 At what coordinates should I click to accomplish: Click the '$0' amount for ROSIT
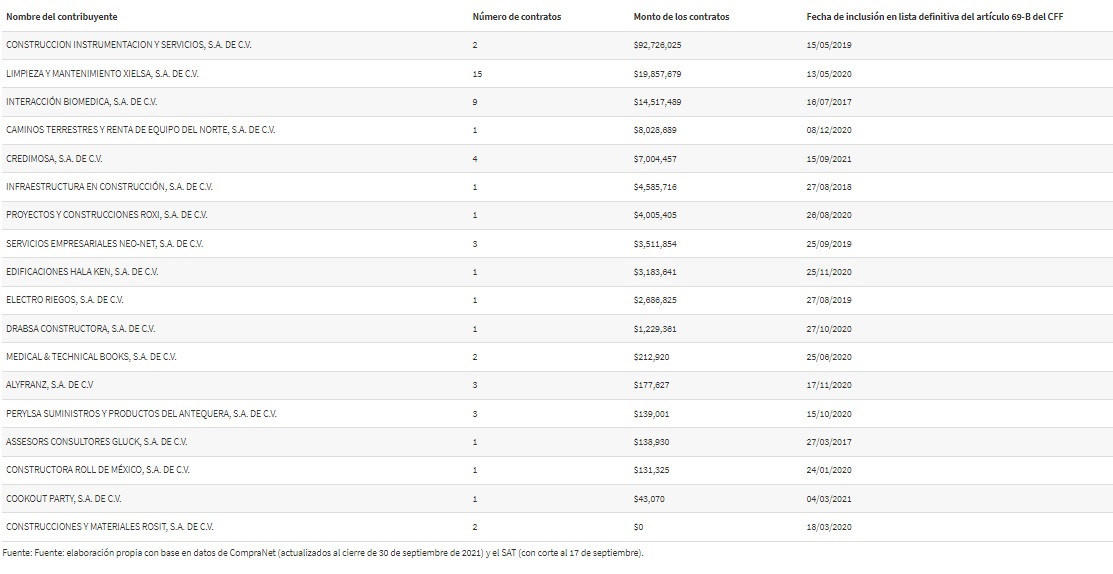click(x=639, y=526)
